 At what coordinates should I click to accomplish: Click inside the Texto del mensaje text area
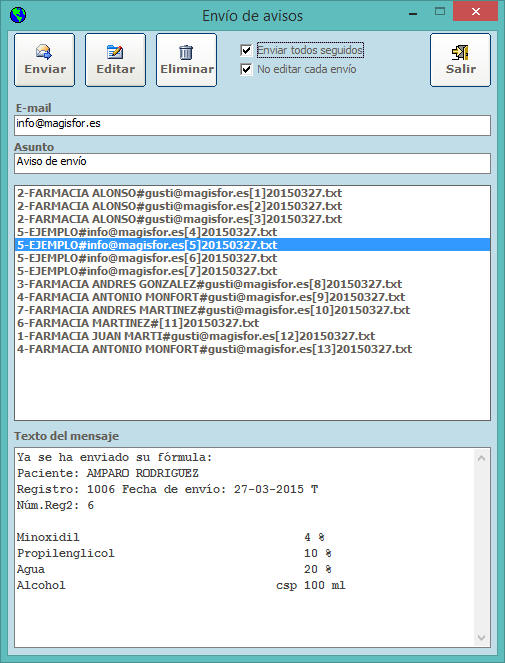(x=244, y=548)
